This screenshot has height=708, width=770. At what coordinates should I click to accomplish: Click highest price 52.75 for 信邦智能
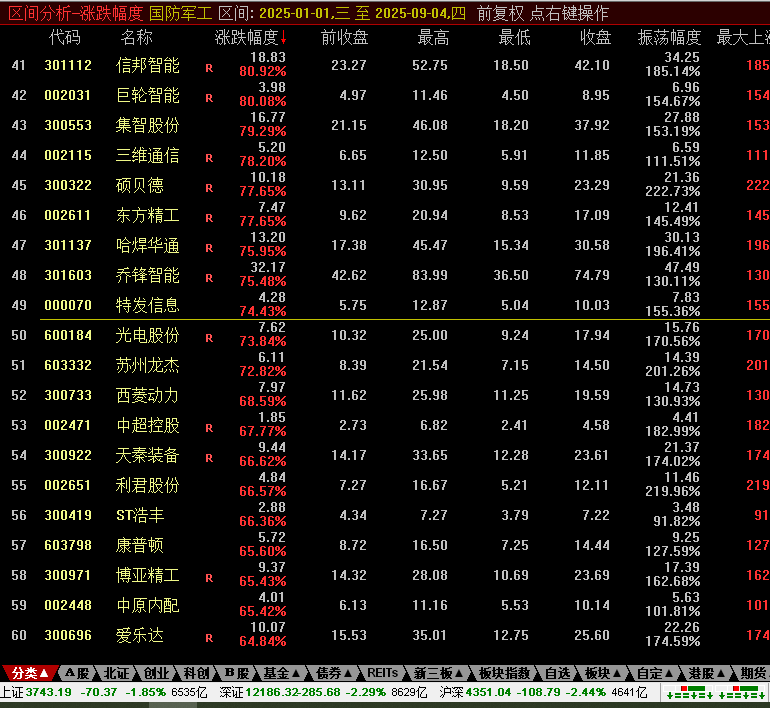point(430,65)
